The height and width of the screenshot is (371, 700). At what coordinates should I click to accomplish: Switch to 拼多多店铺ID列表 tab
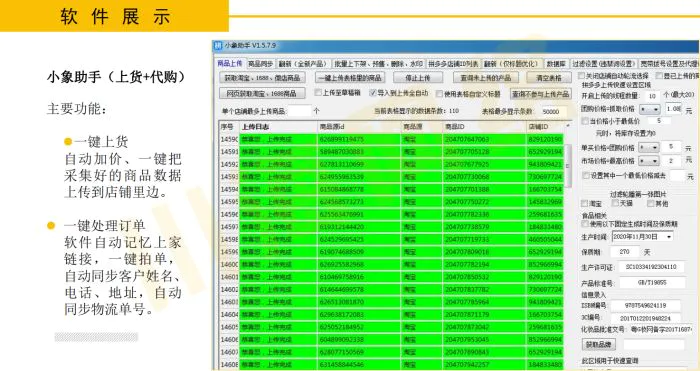(453, 64)
